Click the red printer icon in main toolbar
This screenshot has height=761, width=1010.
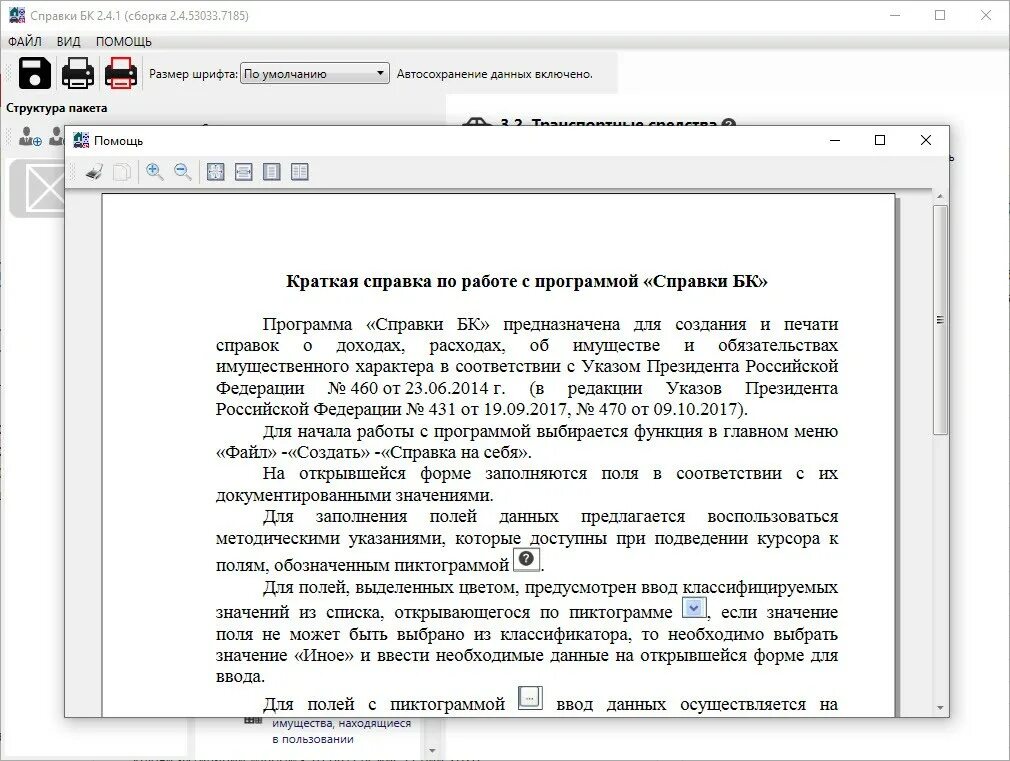click(121, 73)
